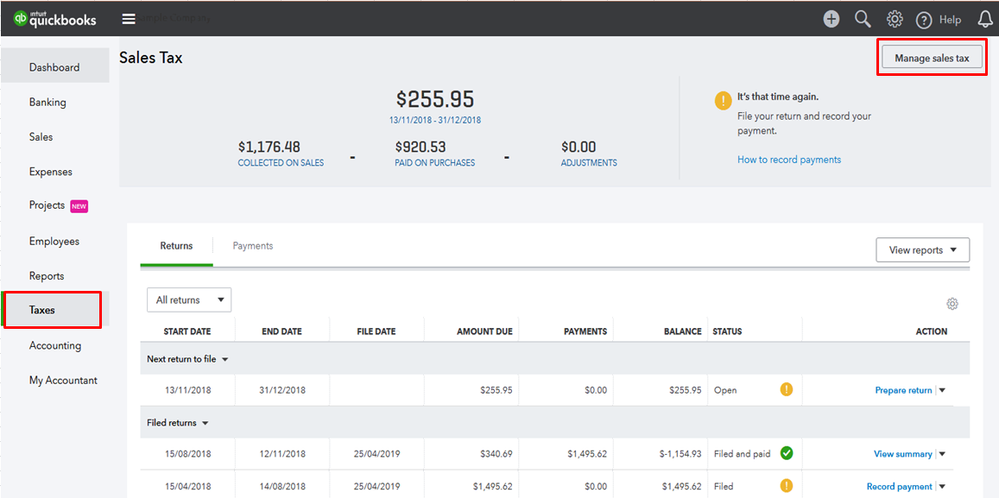The width and height of the screenshot is (999, 498).
Task: Go to Dashboard in the sidebar
Action: [55, 67]
